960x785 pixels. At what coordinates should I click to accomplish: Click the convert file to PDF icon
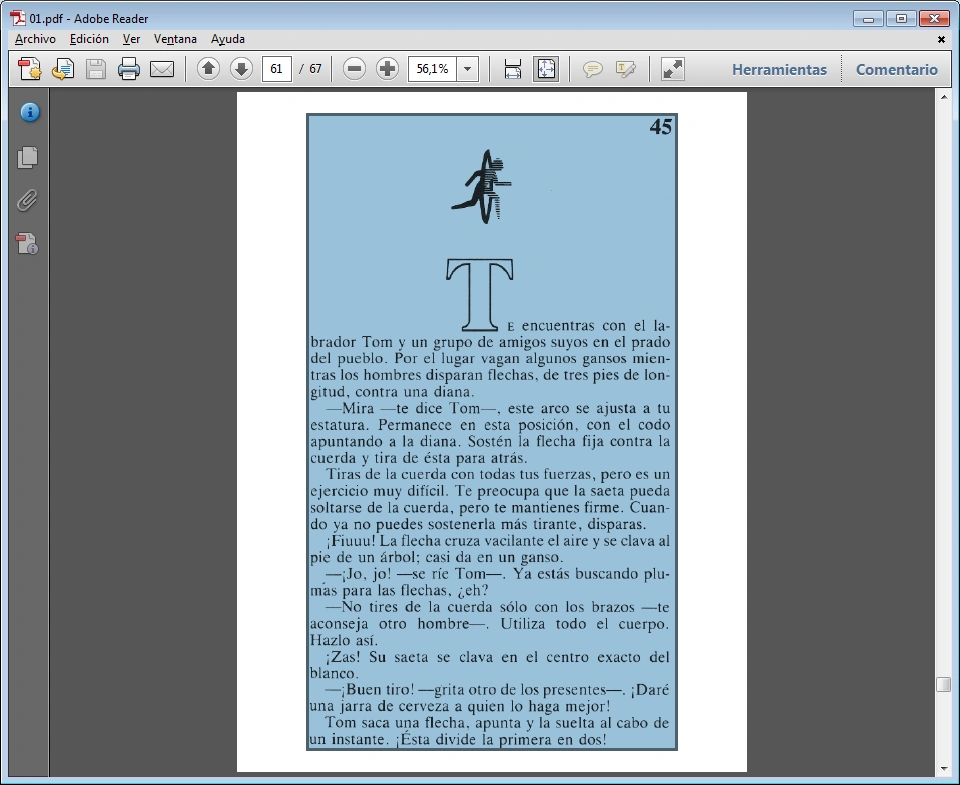62,69
